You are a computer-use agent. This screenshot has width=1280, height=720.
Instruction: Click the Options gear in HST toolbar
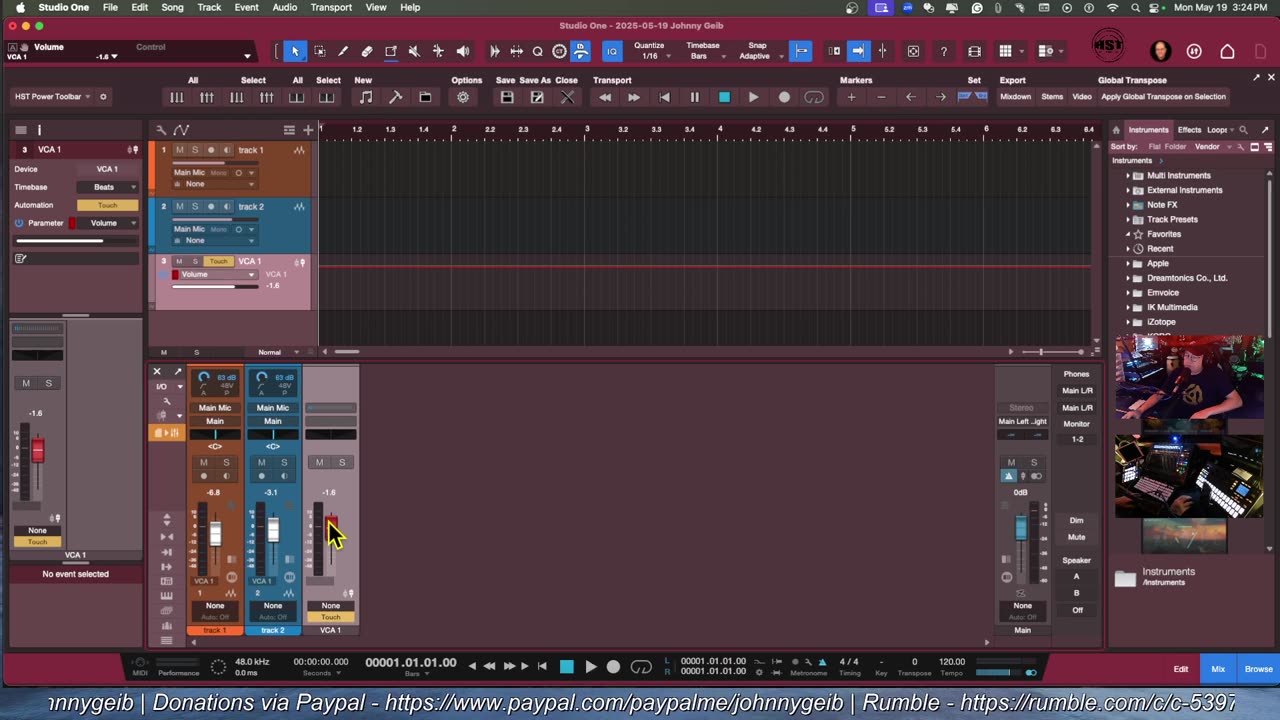tap(463, 97)
